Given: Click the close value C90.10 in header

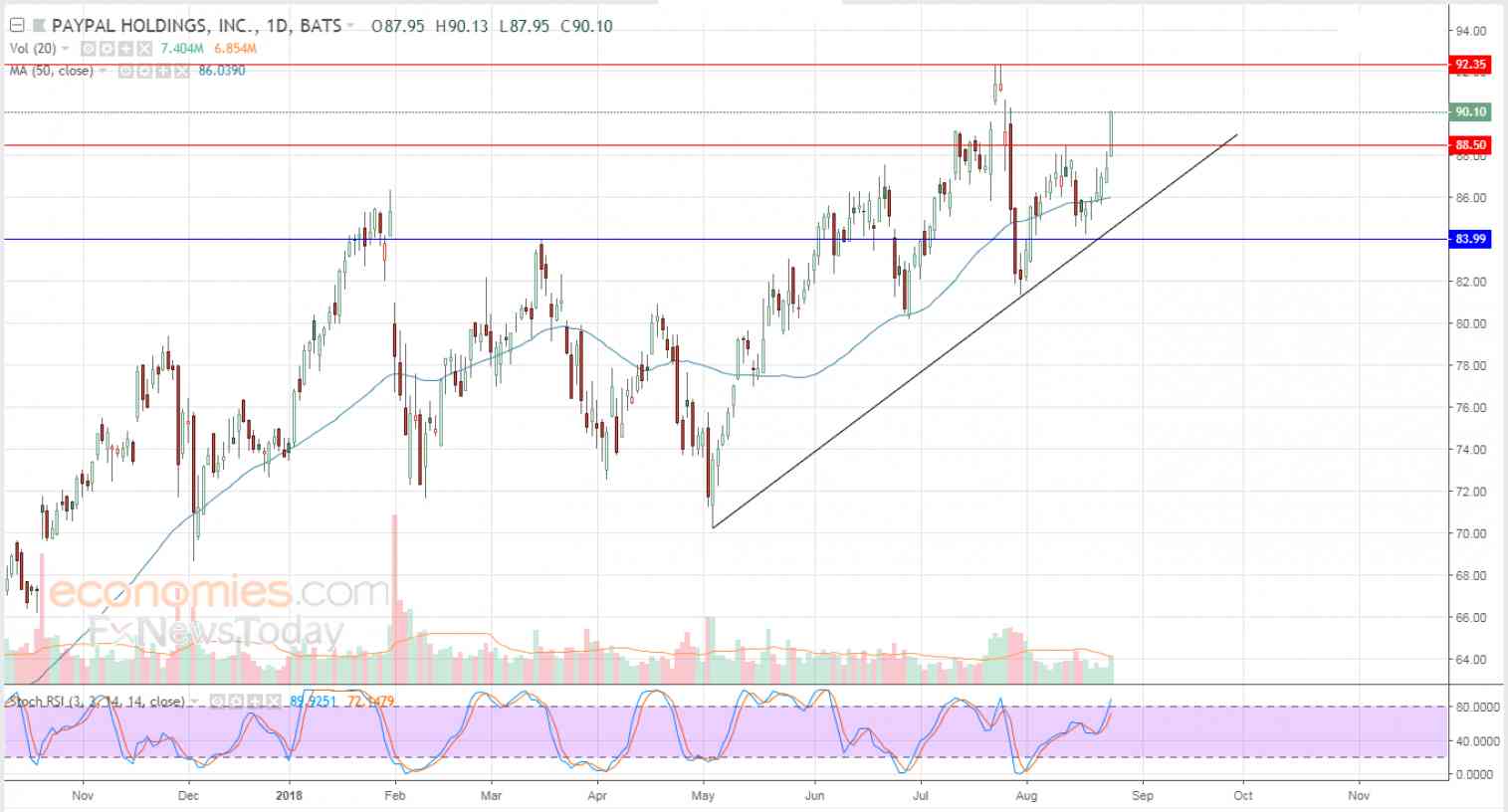Looking at the screenshot, I should pyautogui.click(x=586, y=26).
